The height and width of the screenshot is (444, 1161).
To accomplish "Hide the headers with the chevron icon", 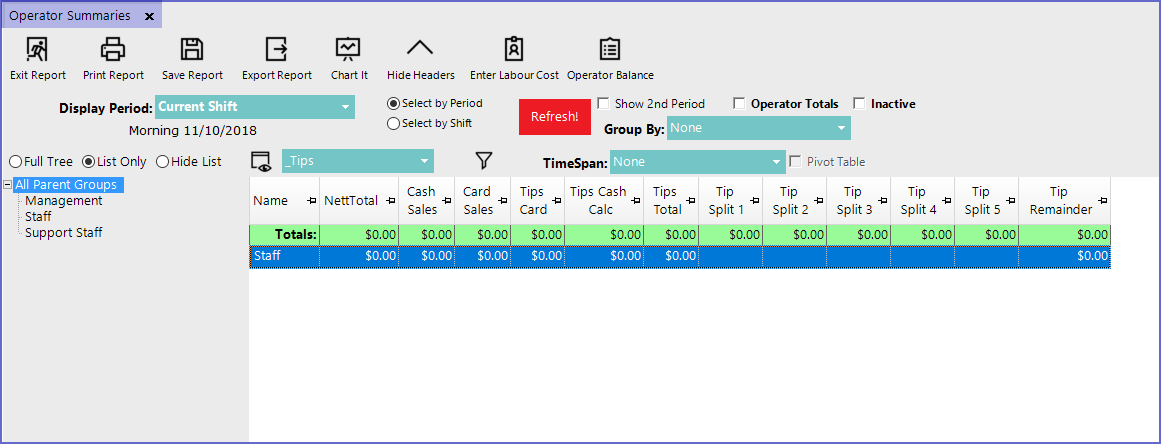I will point(420,49).
